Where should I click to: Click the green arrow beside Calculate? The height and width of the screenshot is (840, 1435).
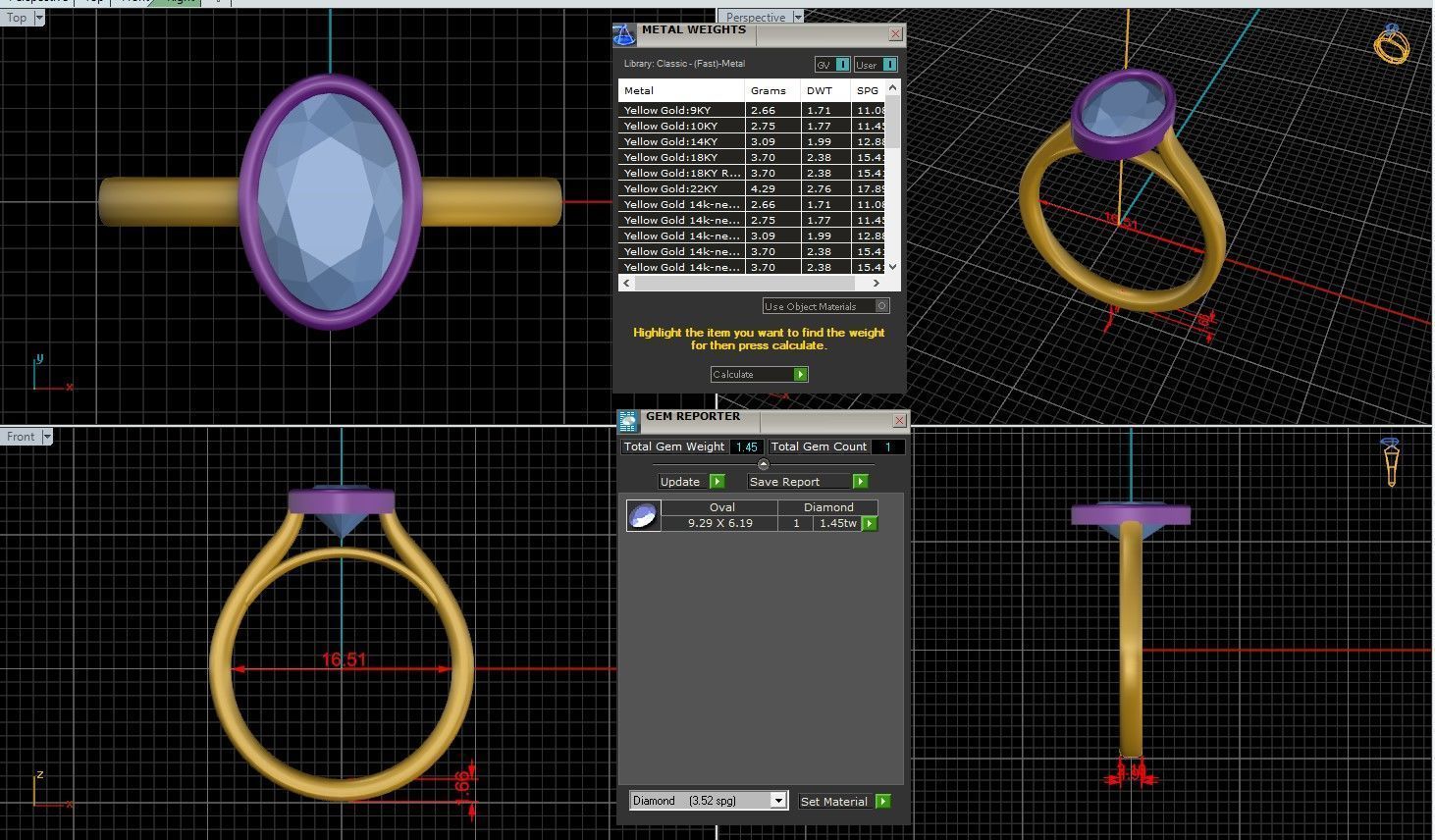(801, 374)
